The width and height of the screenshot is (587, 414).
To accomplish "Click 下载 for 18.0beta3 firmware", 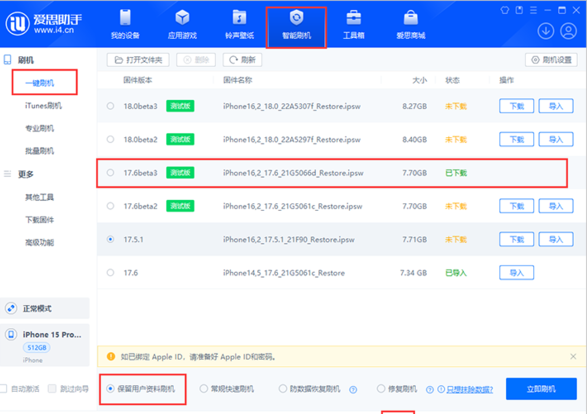I will (517, 106).
